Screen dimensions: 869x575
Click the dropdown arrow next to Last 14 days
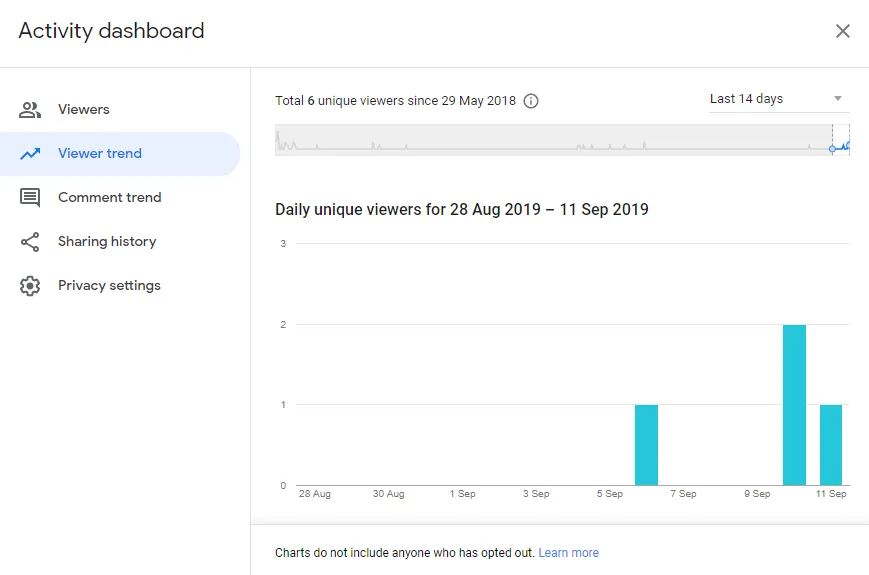[x=837, y=99]
